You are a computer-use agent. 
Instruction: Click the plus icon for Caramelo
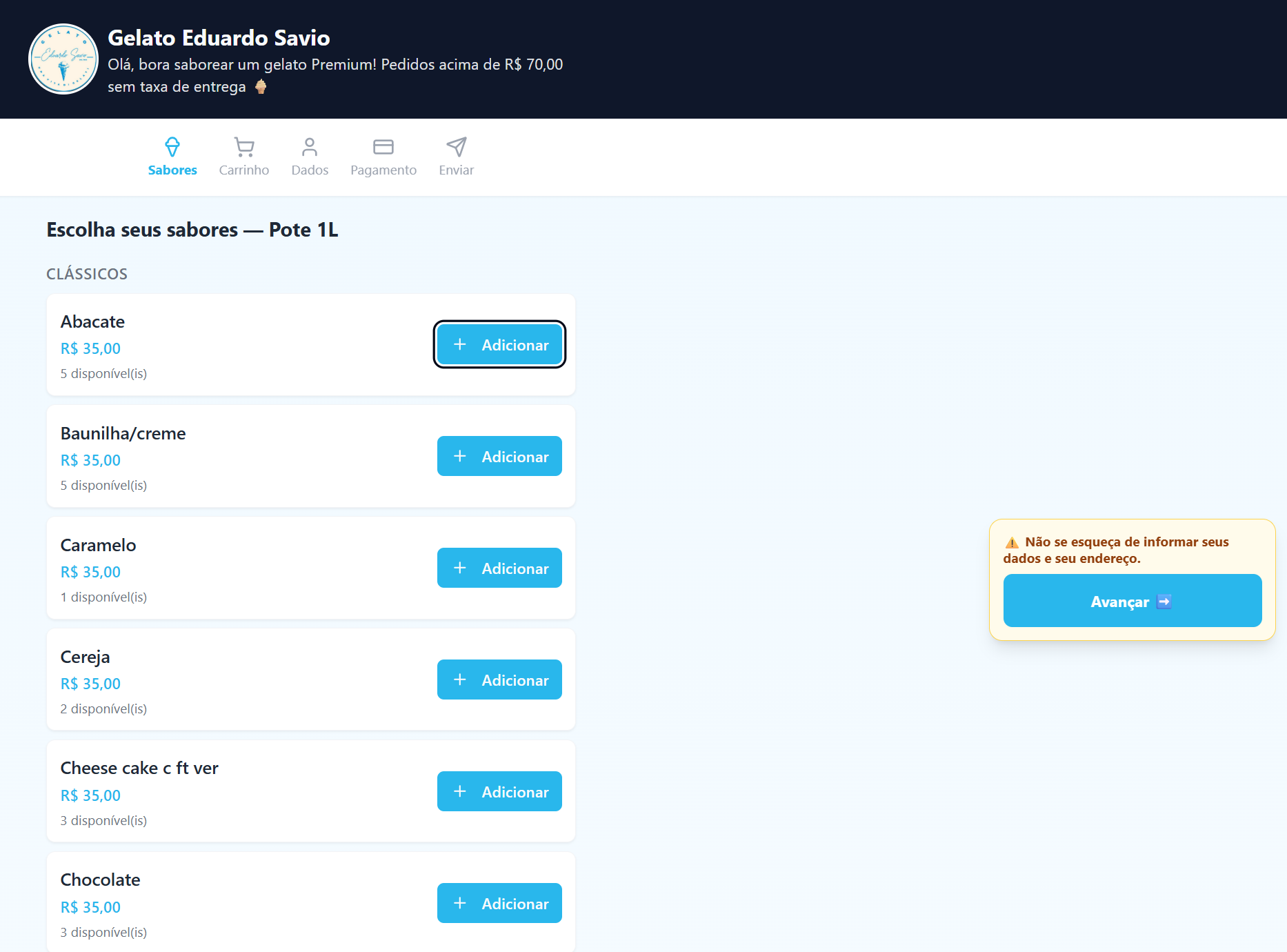[x=460, y=568]
